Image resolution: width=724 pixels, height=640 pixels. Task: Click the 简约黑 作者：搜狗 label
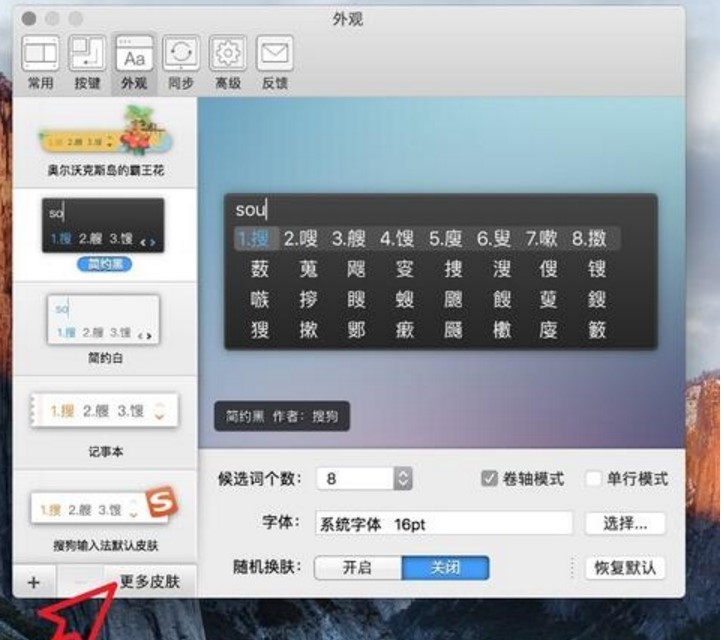pos(282,416)
